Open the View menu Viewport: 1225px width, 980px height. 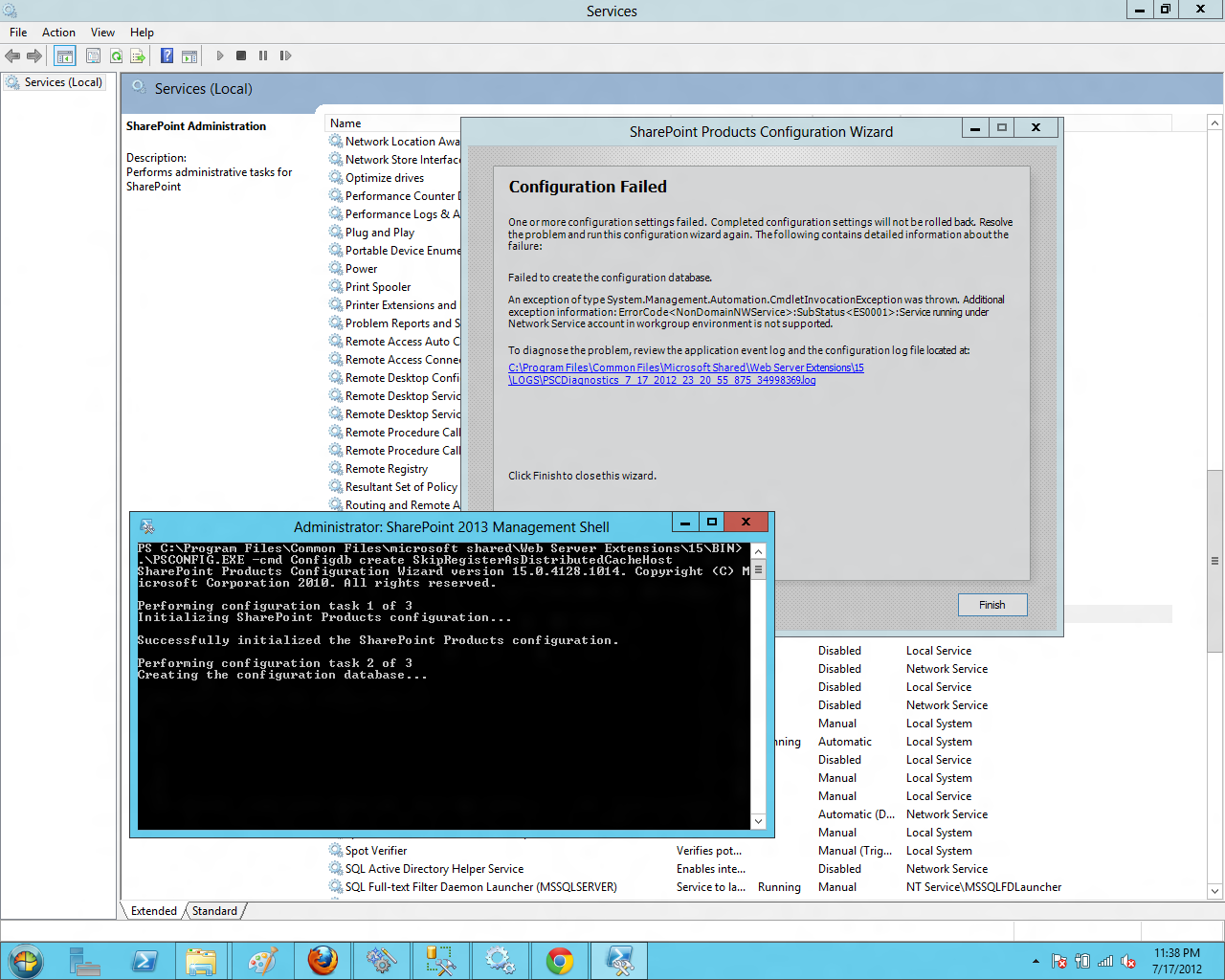102,33
